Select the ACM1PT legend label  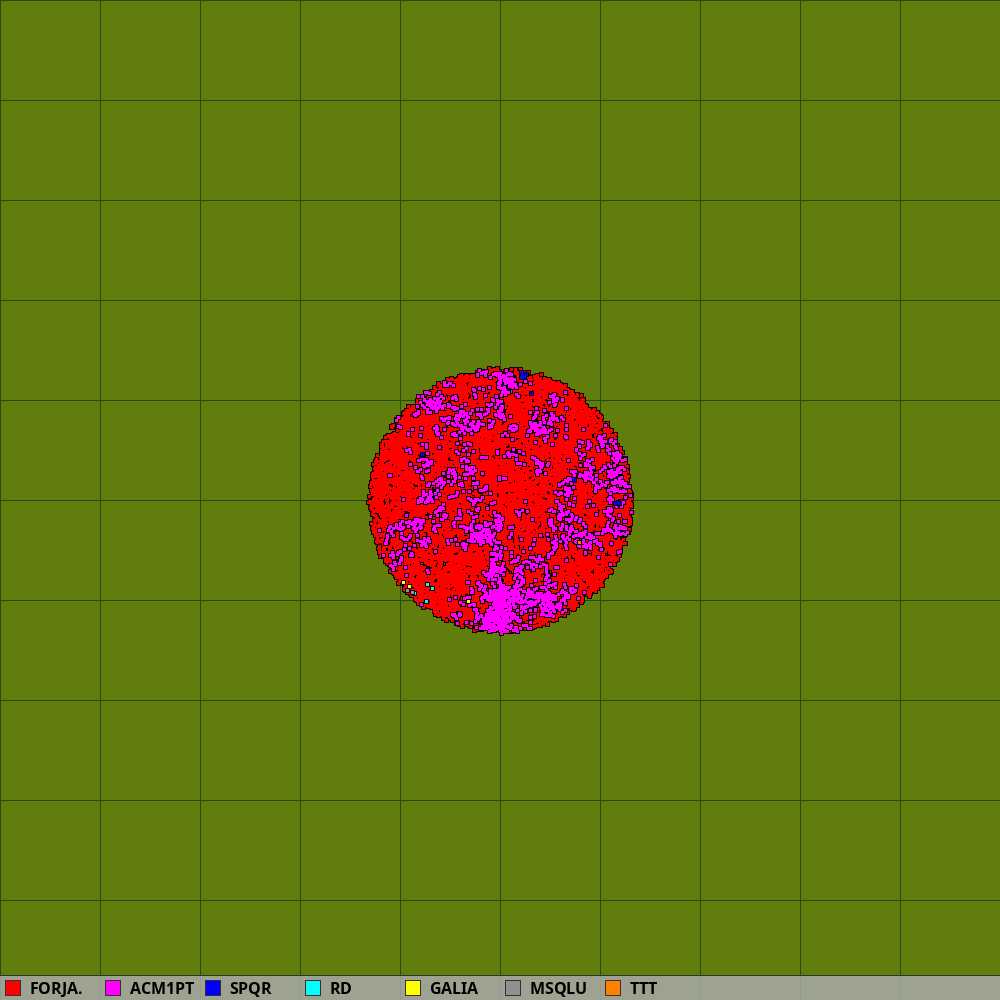click(162, 988)
